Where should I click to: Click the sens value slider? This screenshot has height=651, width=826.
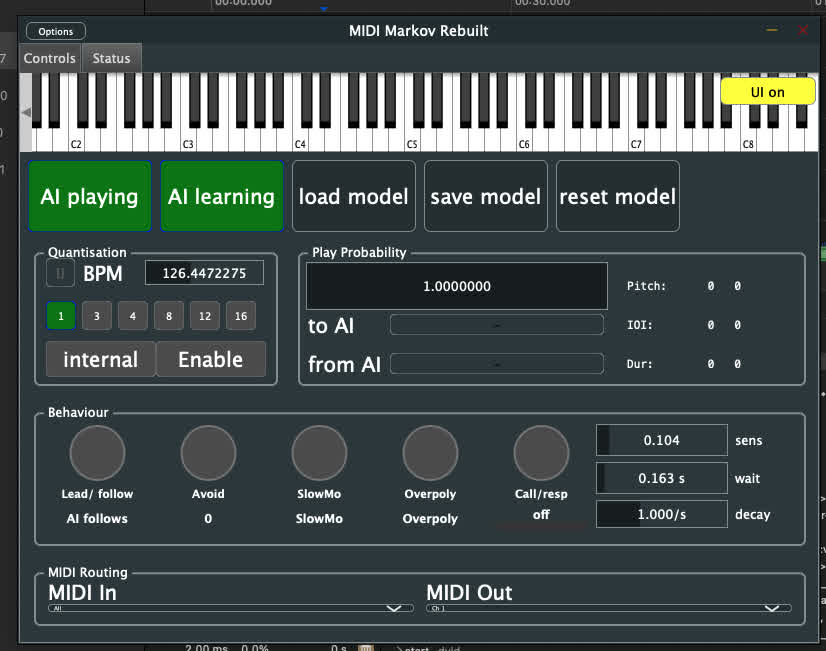tap(662, 440)
